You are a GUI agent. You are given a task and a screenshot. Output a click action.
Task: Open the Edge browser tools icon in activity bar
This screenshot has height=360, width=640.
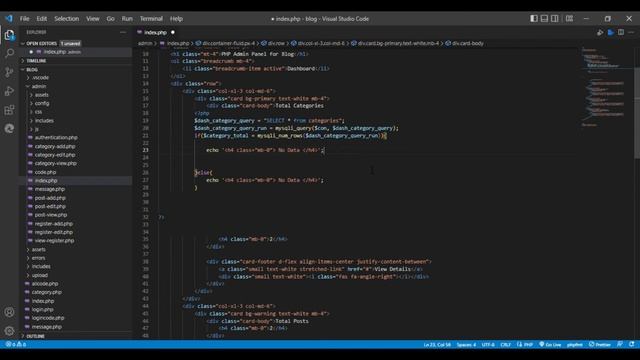(9, 129)
